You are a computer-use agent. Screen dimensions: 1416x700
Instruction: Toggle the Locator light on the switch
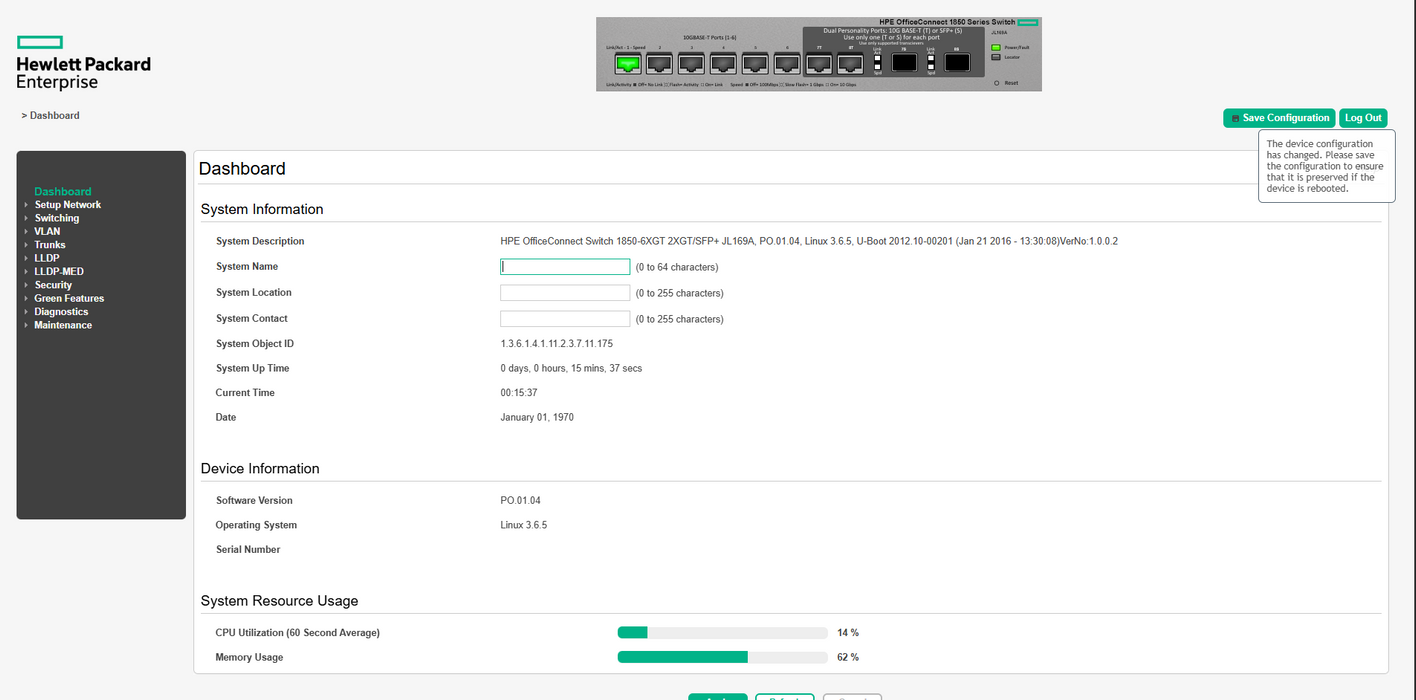pos(994,56)
